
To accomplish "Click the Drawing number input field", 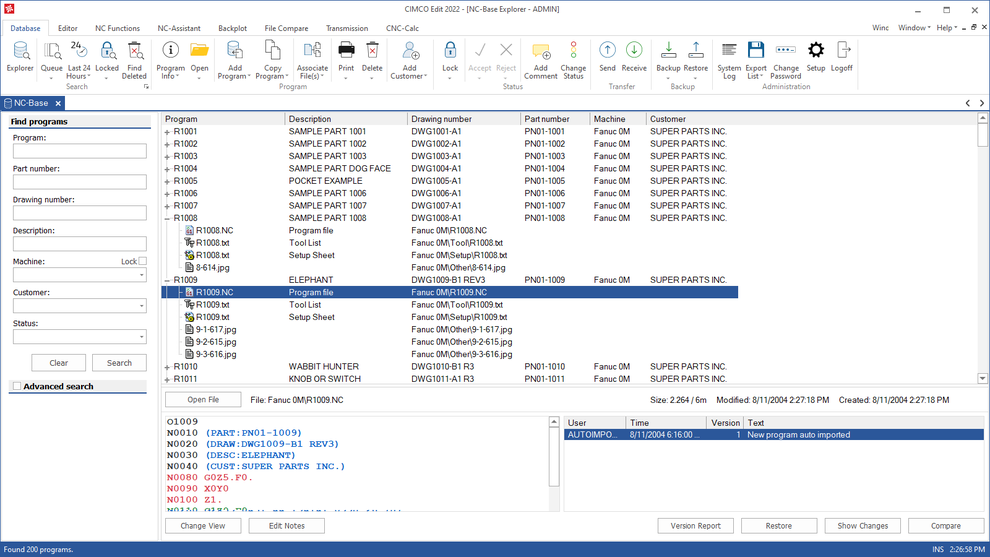I will [80, 213].
